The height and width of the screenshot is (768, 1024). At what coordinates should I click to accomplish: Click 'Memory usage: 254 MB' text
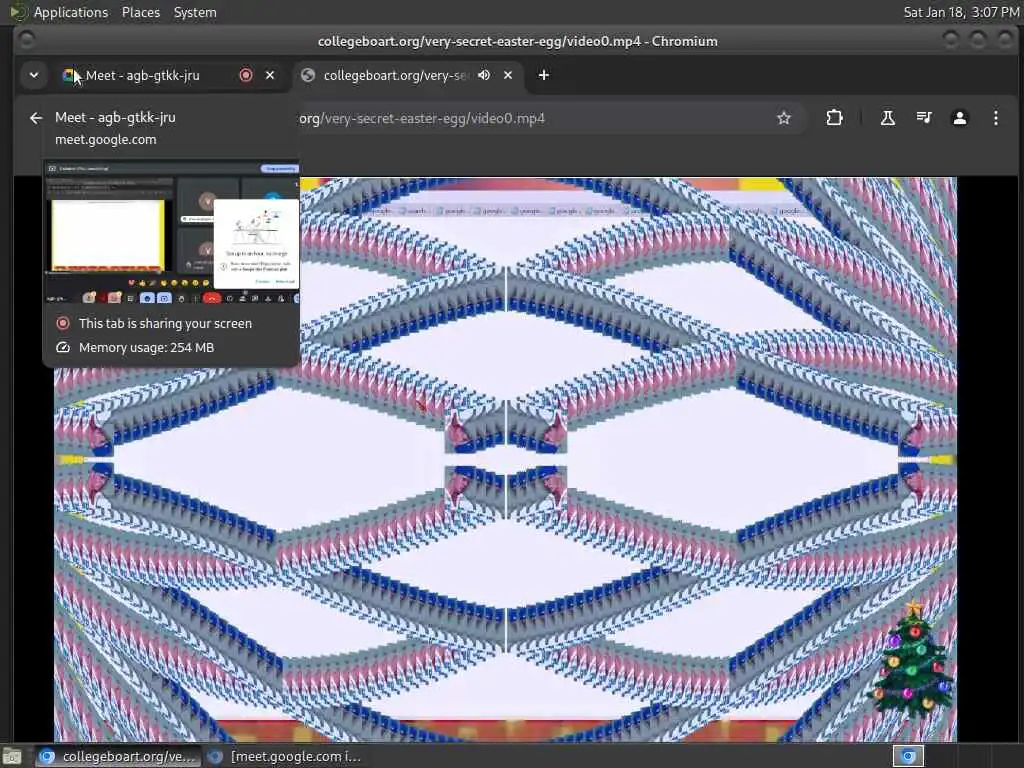tap(146, 347)
